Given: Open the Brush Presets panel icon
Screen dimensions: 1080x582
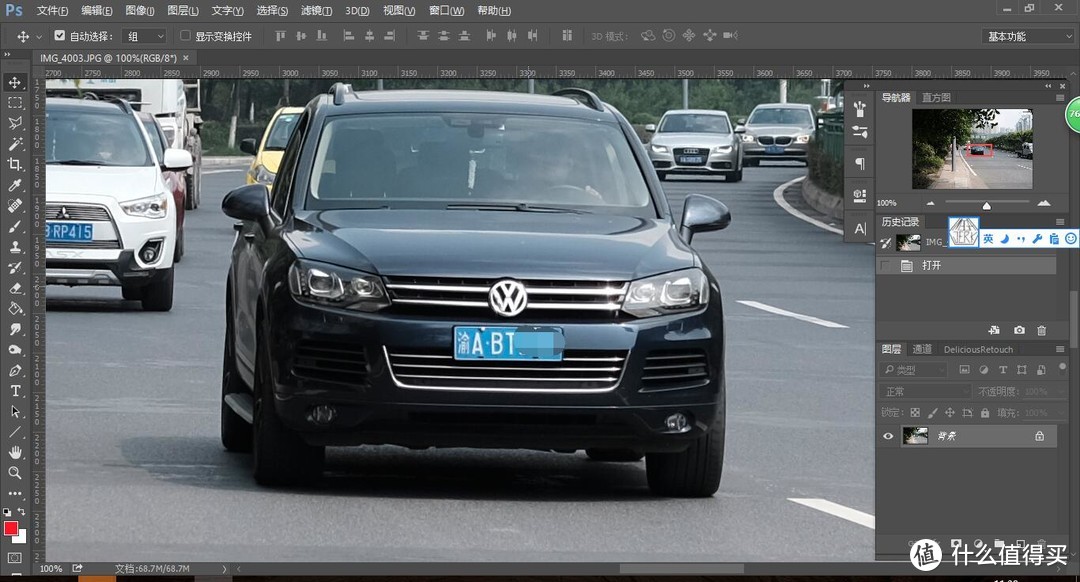Looking at the screenshot, I should 860,132.
